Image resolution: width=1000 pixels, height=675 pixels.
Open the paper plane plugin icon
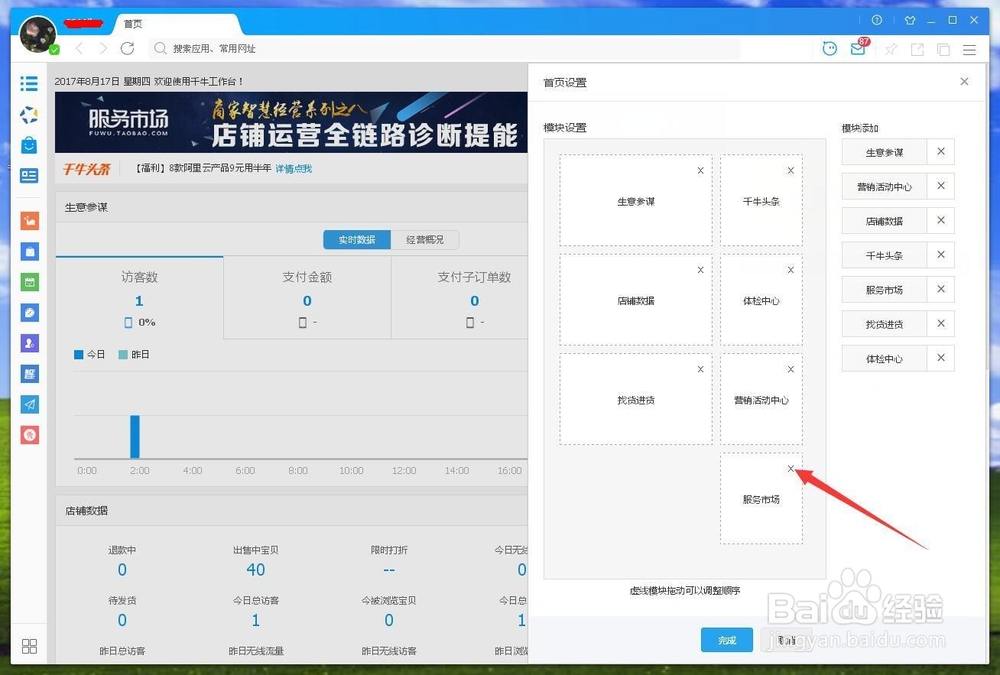point(29,404)
